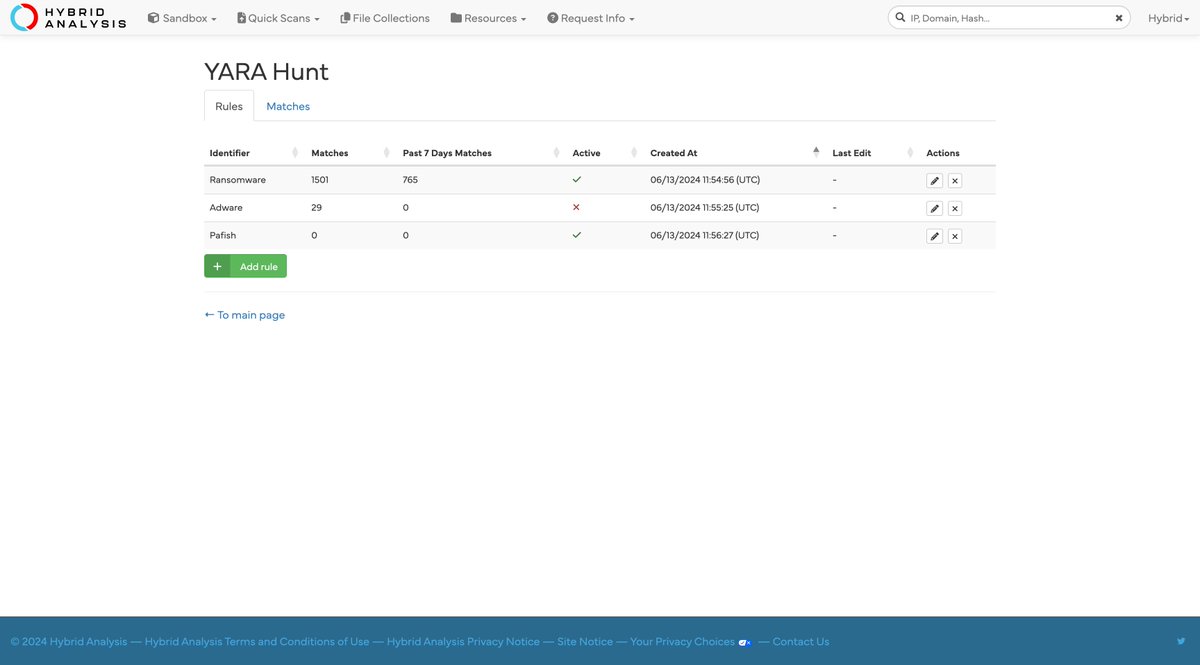
Task: Open the Sandbox dropdown menu
Action: [182, 18]
